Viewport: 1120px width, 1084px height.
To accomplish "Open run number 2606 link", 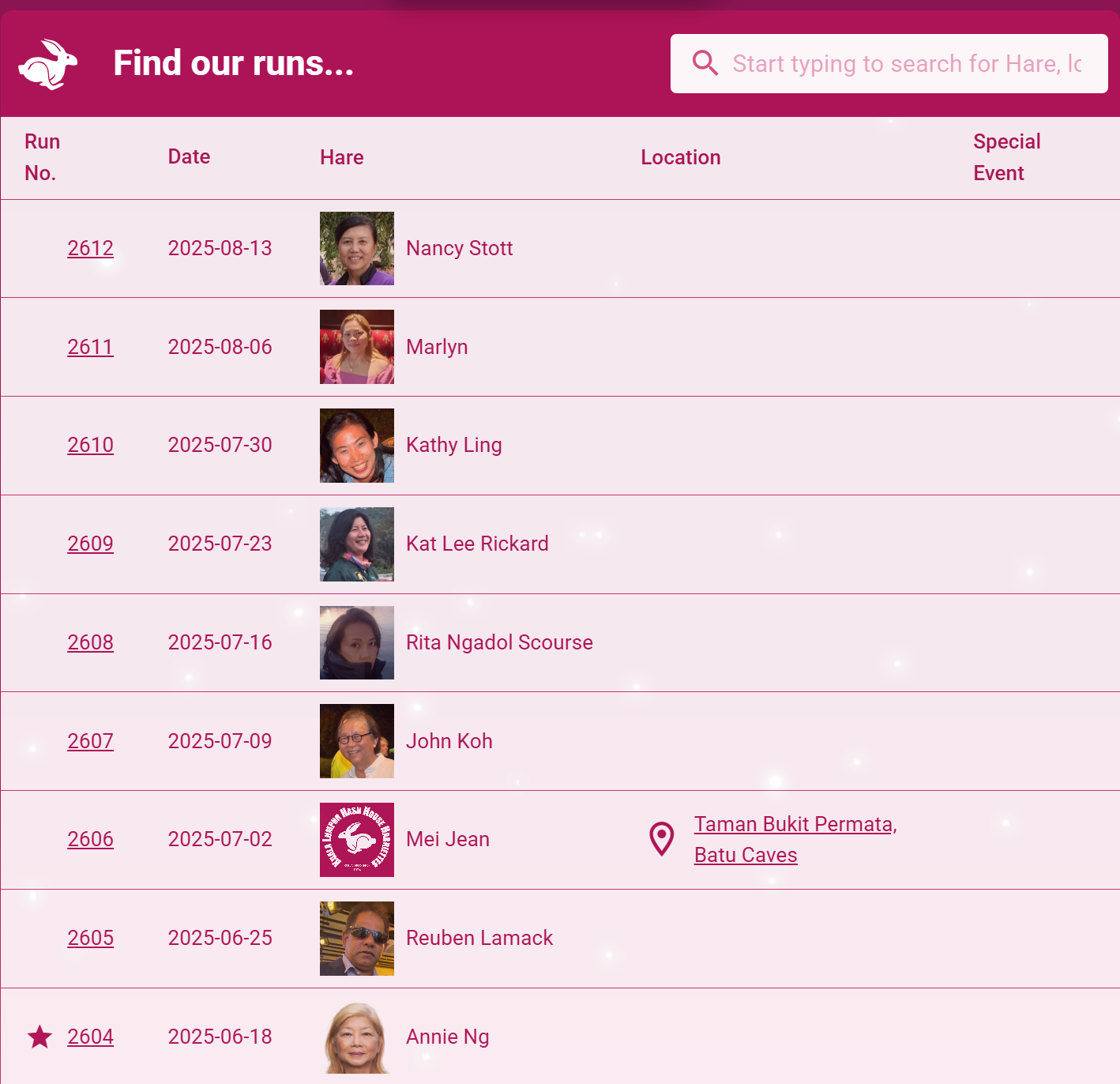I will (x=90, y=839).
